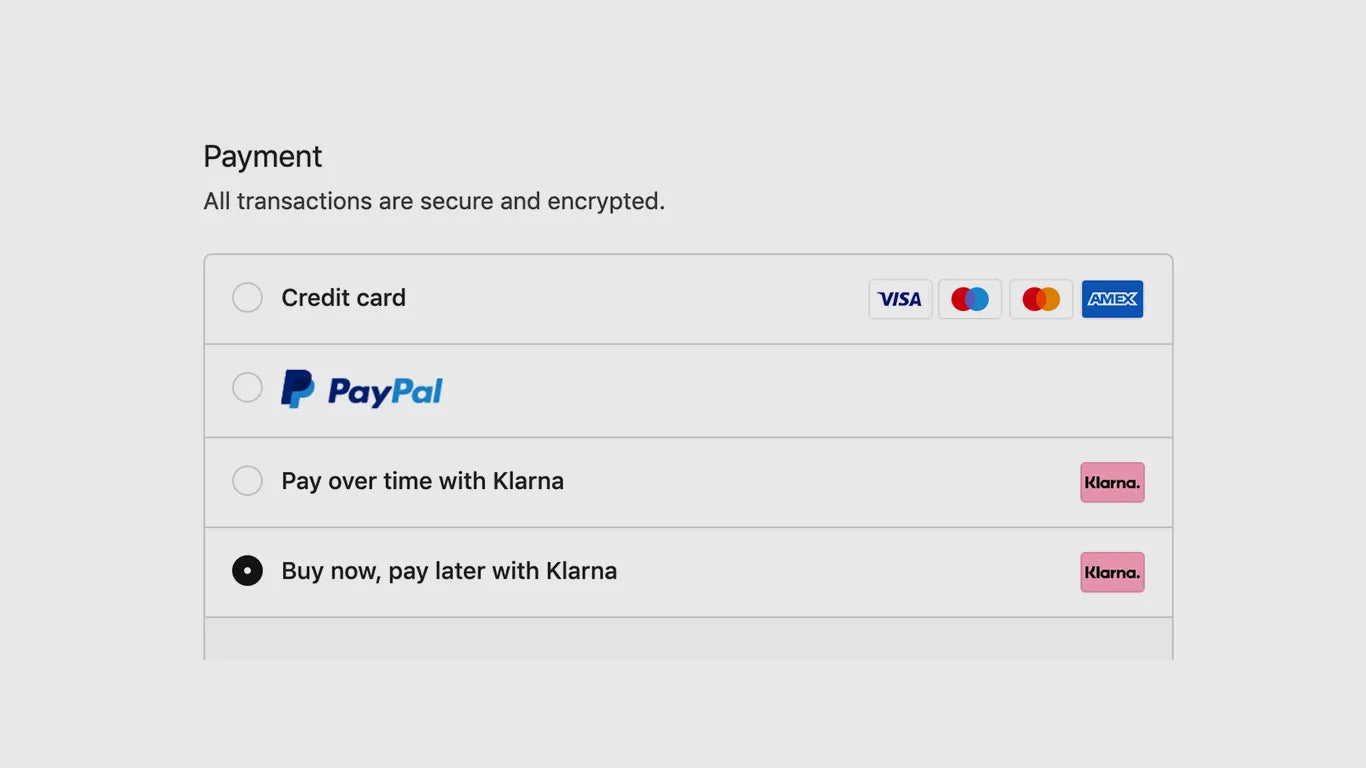Click empty space right of PayPal logo
The image size is (1366, 768).
click(x=800, y=391)
